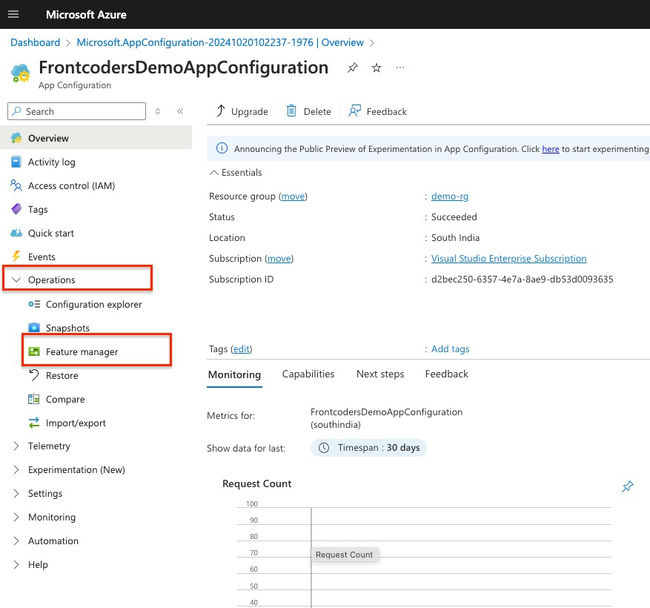Click the Feedback person icon in toolbar
This screenshot has height=608, width=650.
click(354, 111)
